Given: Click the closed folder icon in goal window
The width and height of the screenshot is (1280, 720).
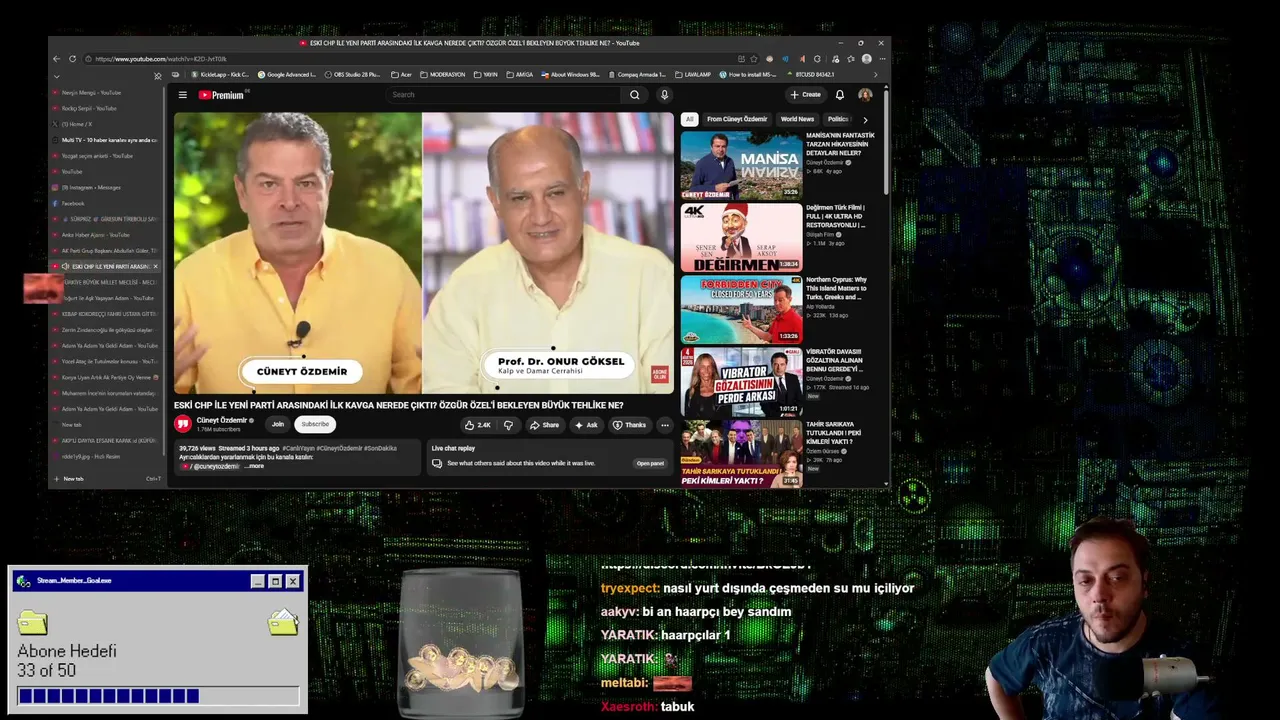Looking at the screenshot, I should [x=33, y=622].
